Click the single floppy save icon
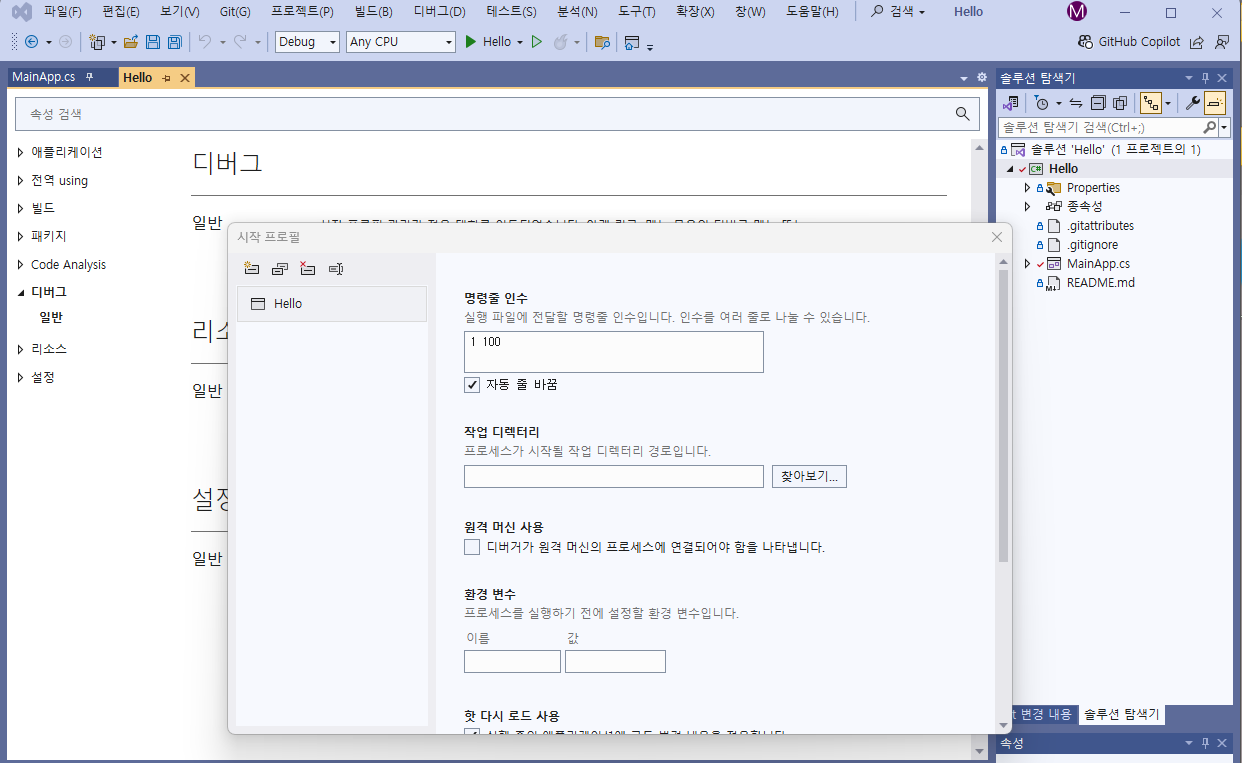The height and width of the screenshot is (763, 1242). click(x=153, y=42)
